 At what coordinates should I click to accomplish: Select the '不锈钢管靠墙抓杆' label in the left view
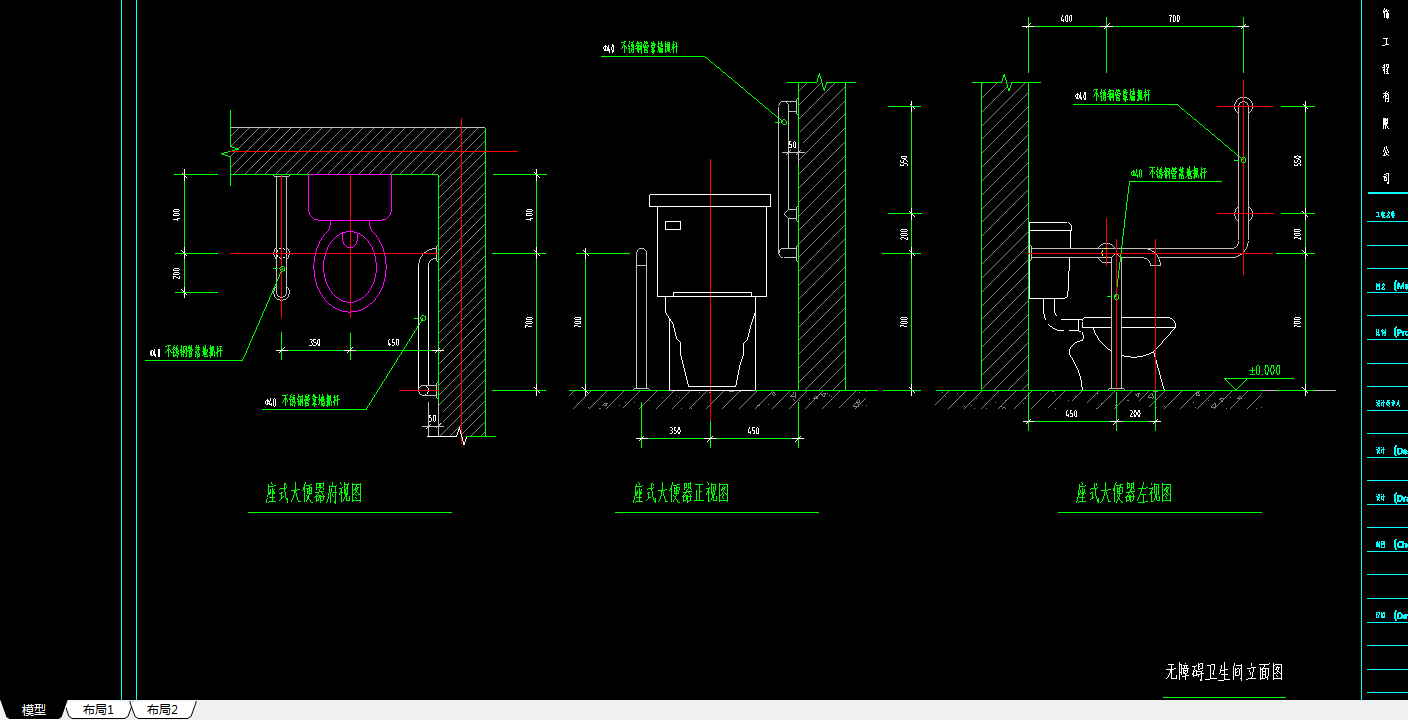click(1121, 96)
